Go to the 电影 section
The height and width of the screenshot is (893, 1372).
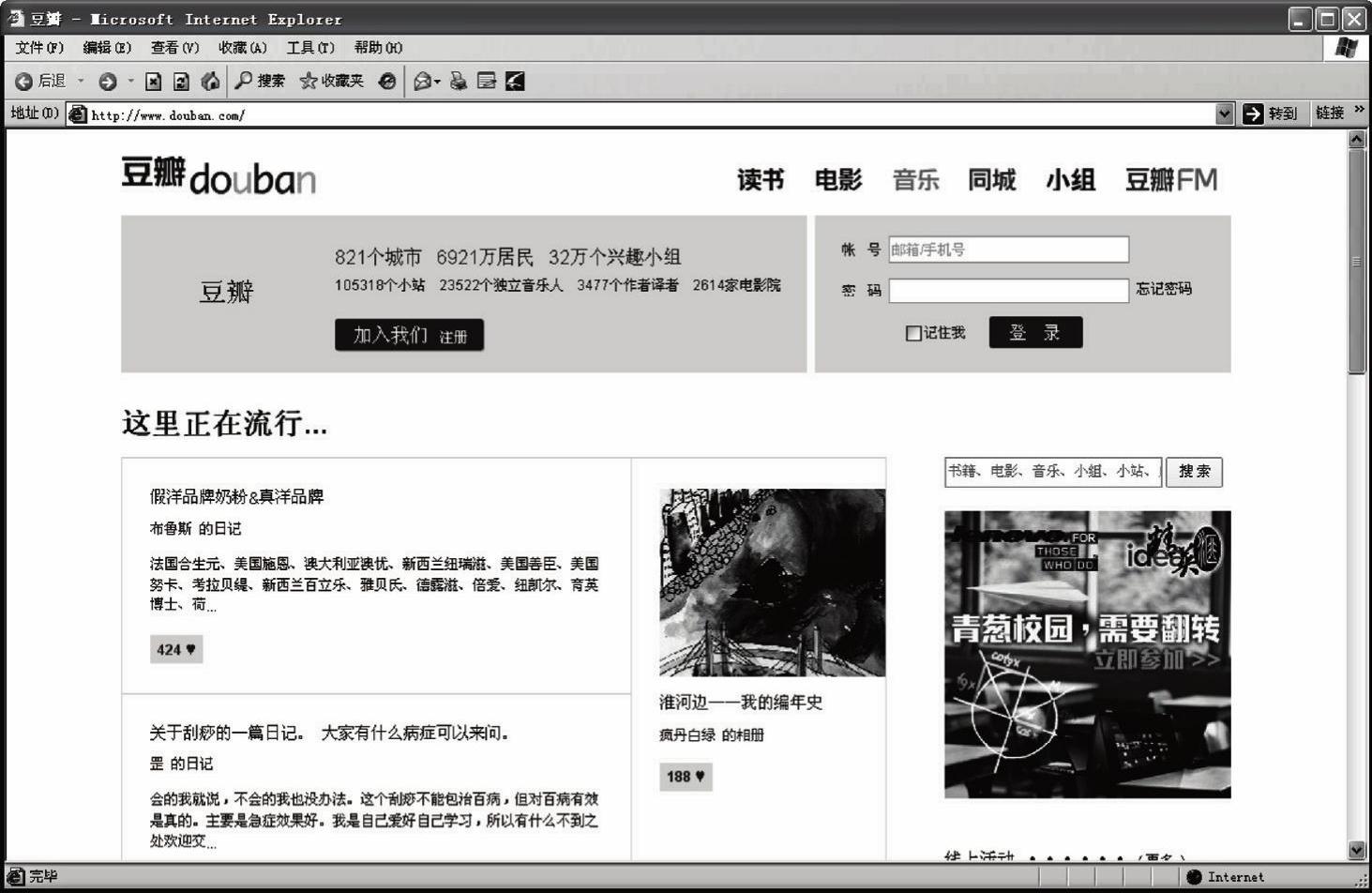click(838, 179)
